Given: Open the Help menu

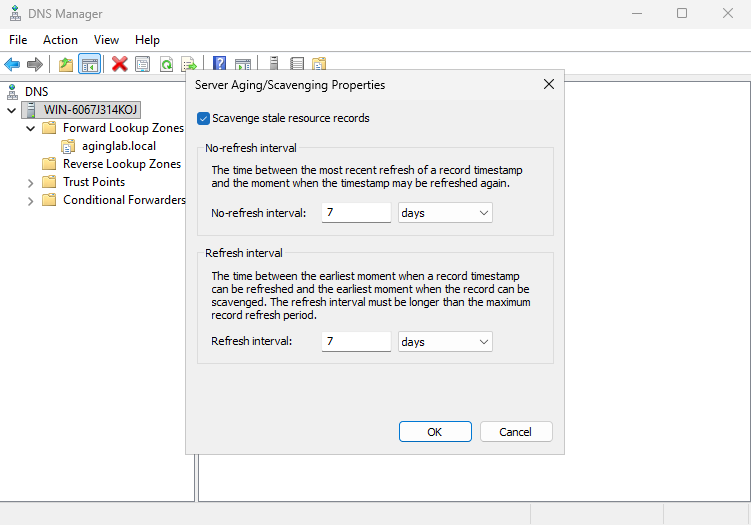Looking at the screenshot, I should [147, 40].
